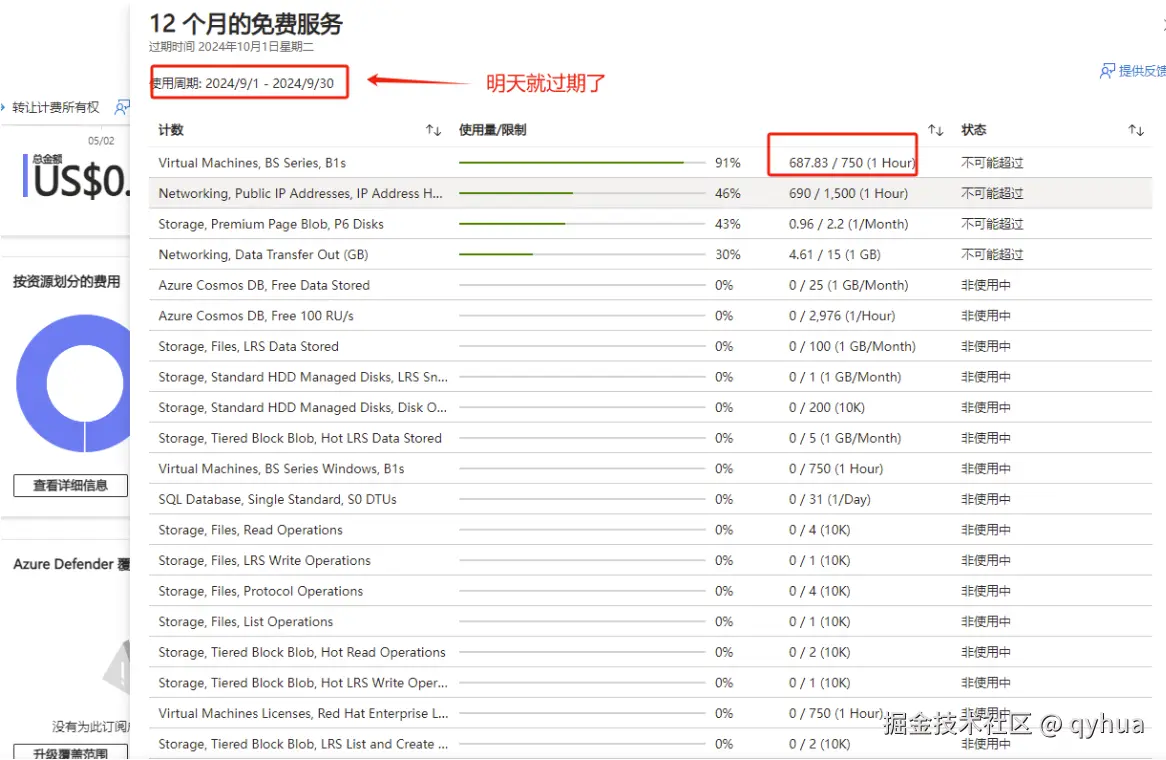Click the 使用周期 2024/9/1 - 2024/9/30 text
1166x760 pixels.
click(243, 83)
